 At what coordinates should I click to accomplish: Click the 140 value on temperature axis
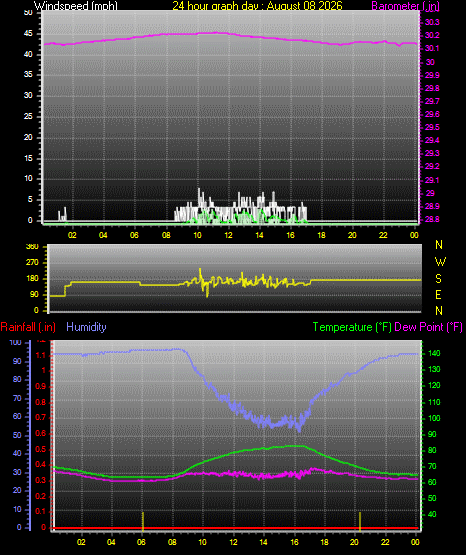(x=434, y=353)
